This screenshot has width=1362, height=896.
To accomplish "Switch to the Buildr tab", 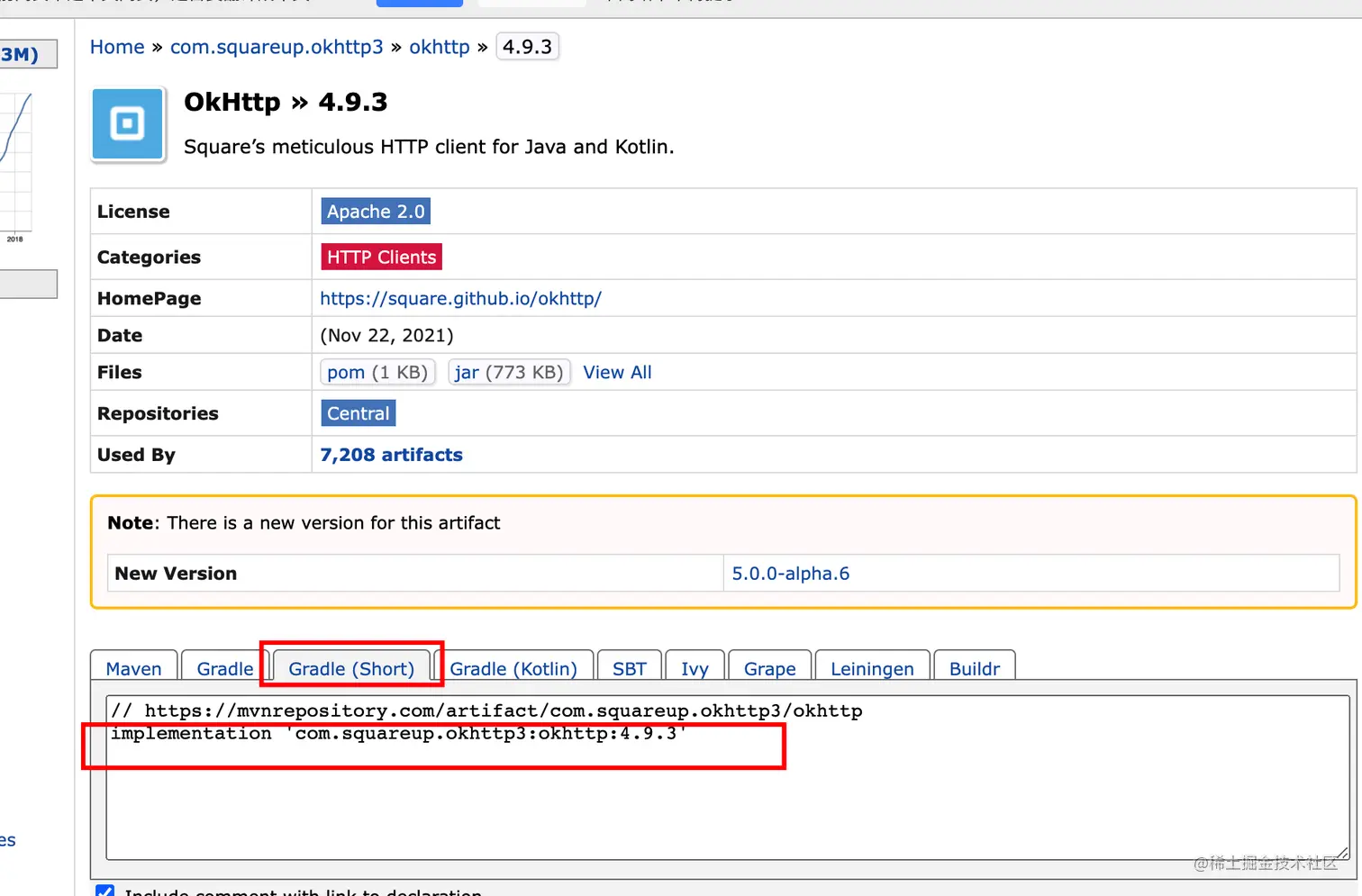I will coord(975,667).
